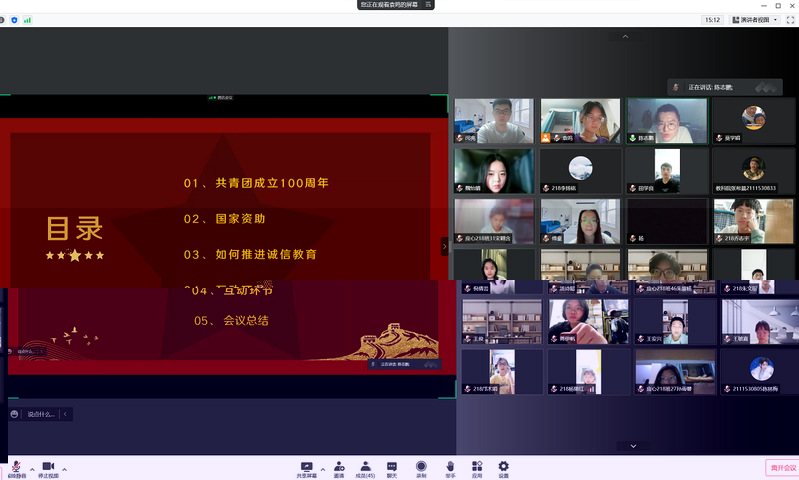Unmute microphone via 解除静音 button
Screen dimensions: 799x480
(x=17, y=469)
